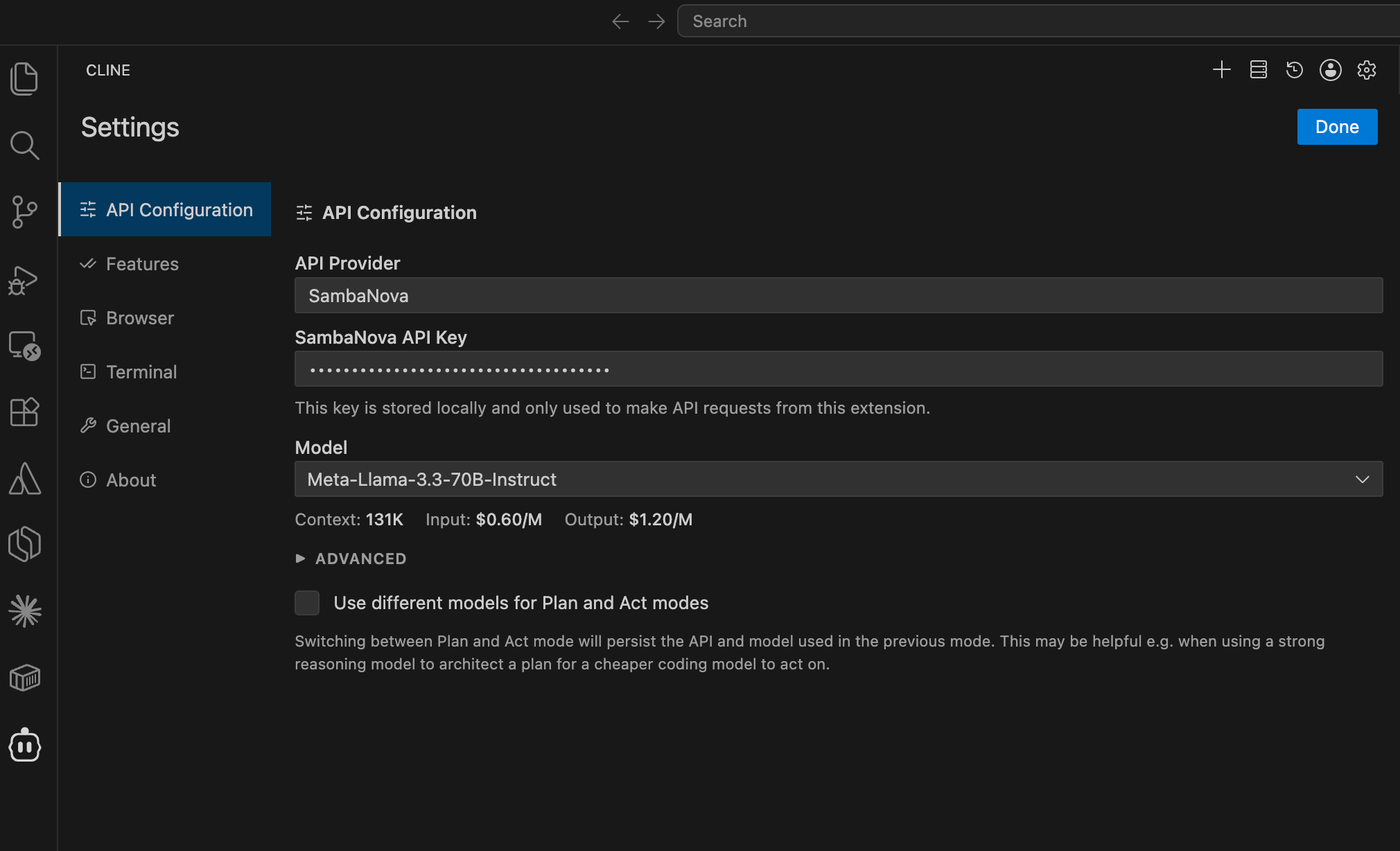
Task: Open the starburst Claude icon in activity bar
Action: click(x=24, y=611)
